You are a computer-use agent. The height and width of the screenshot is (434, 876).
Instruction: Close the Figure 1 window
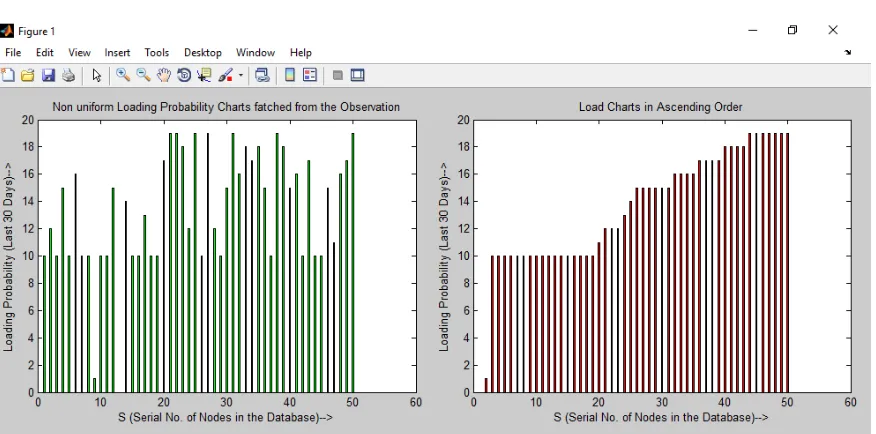tap(833, 30)
